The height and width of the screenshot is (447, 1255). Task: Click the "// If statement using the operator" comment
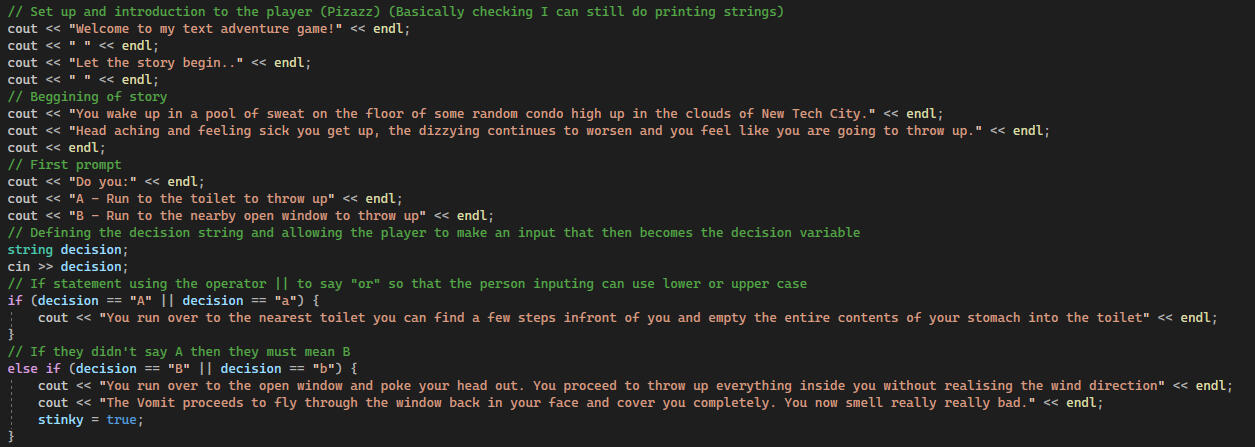(x=400, y=284)
